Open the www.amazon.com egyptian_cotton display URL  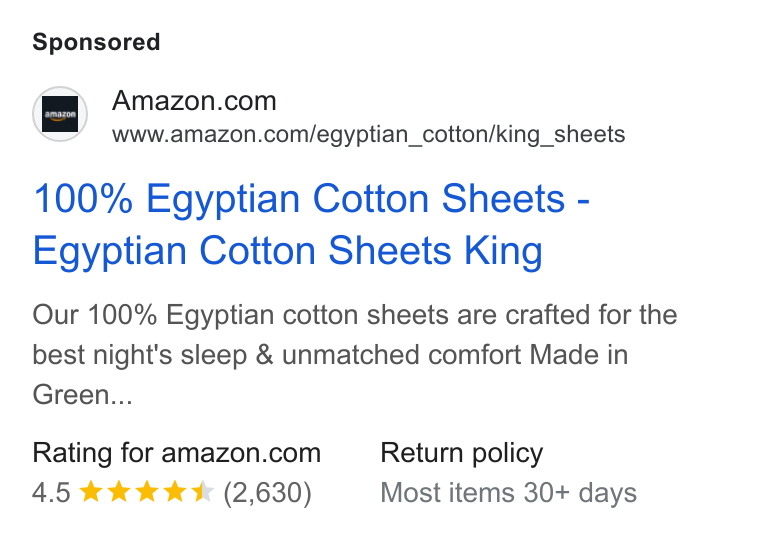pyautogui.click(x=368, y=135)
